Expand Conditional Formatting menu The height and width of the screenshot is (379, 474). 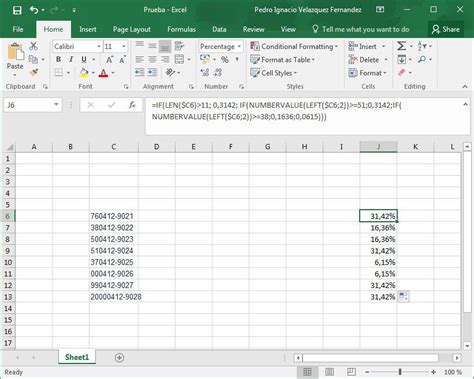[x=294, y=46]
